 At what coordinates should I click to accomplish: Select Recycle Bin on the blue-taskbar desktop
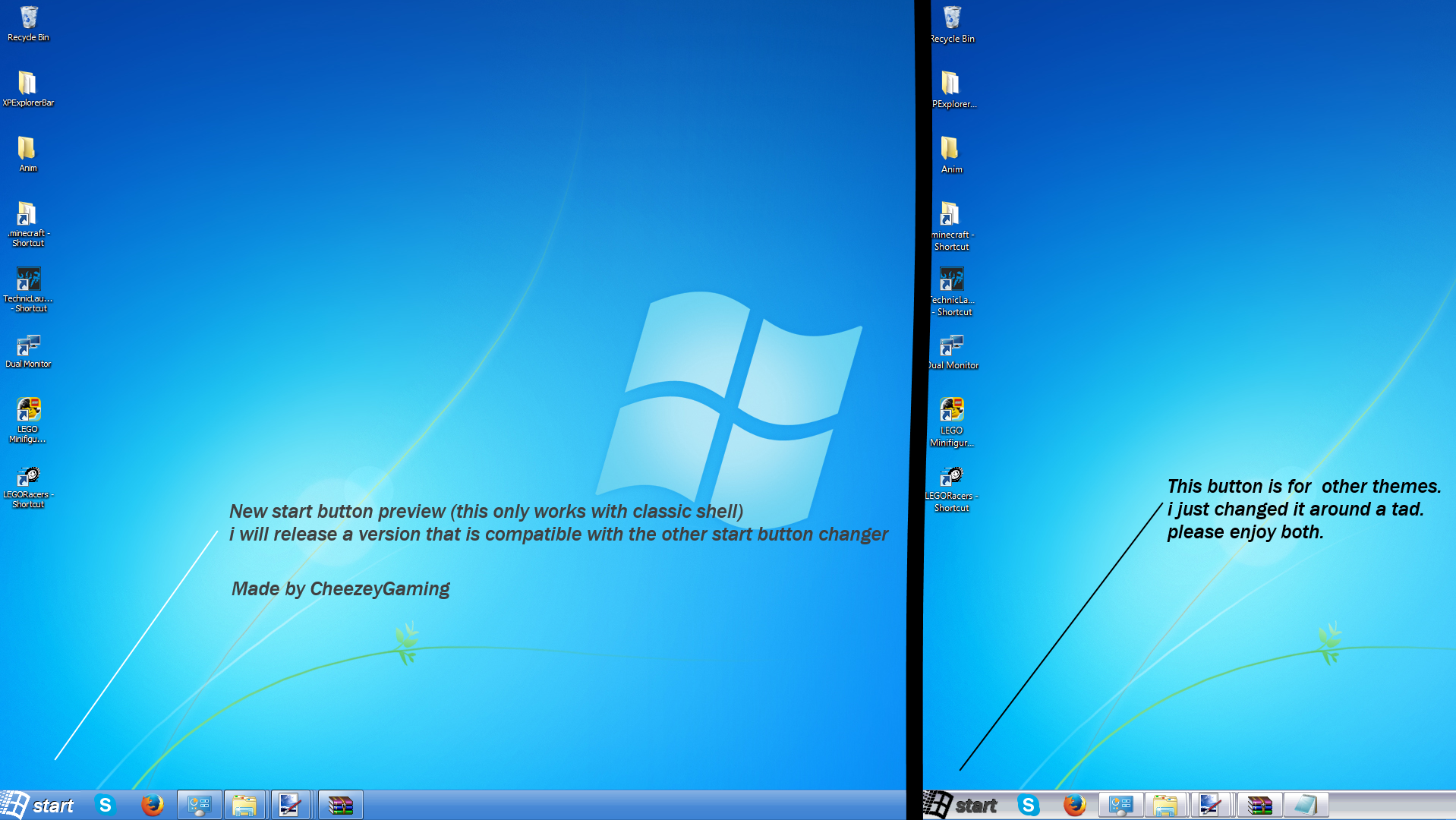[x=28, y=24]
